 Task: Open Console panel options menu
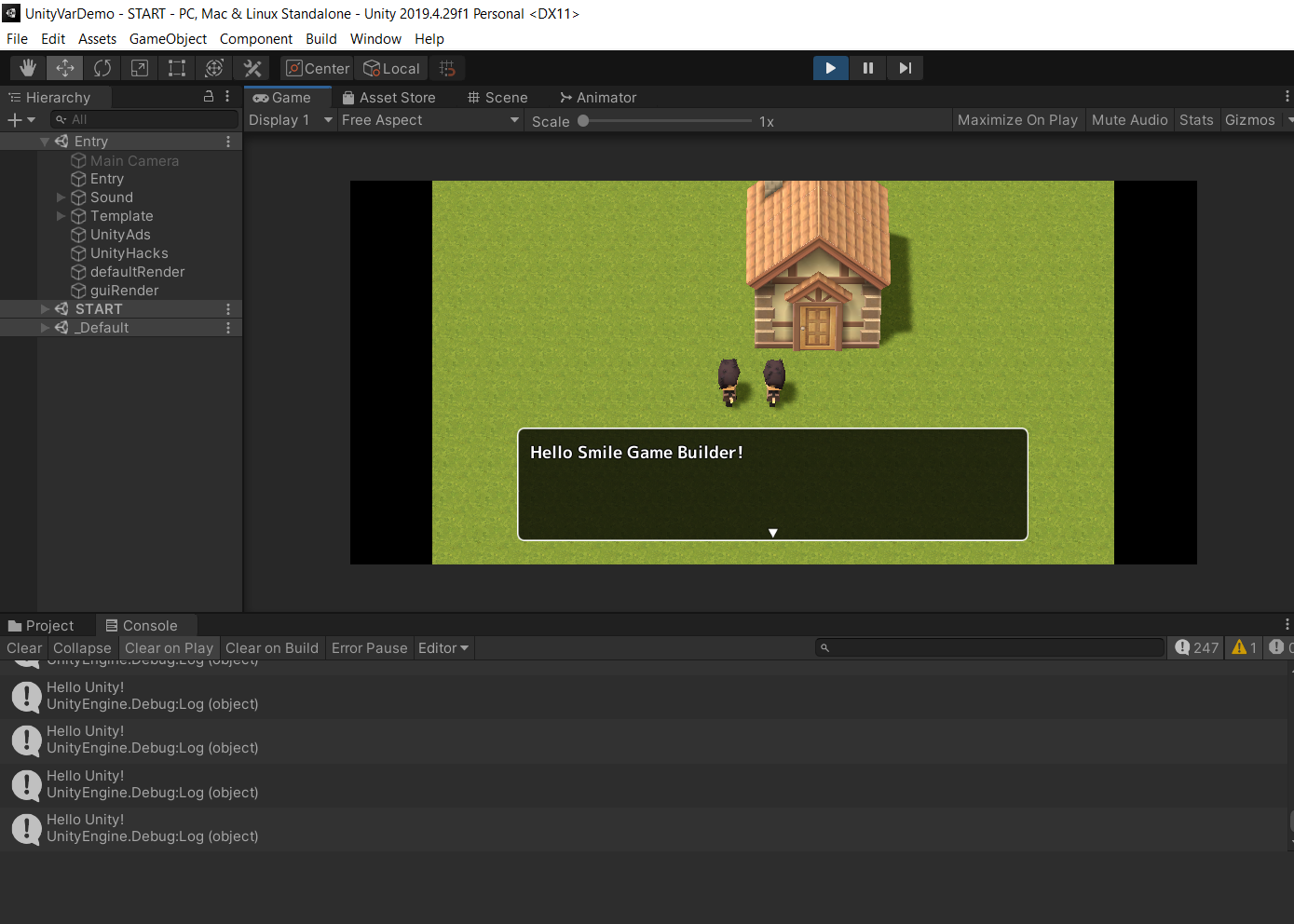[x=1287, y=625]
